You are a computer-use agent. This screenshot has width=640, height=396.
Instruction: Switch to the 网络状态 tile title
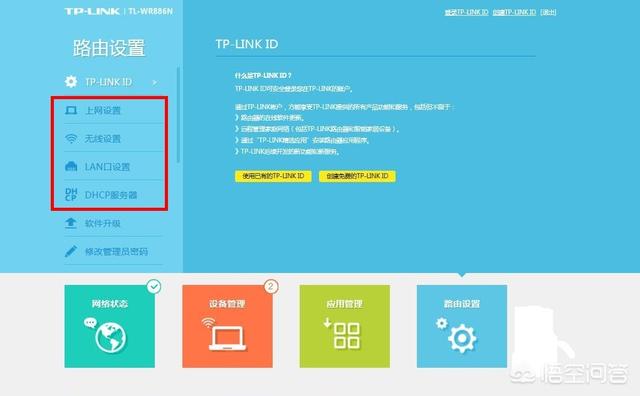click(x=109, y=303)
